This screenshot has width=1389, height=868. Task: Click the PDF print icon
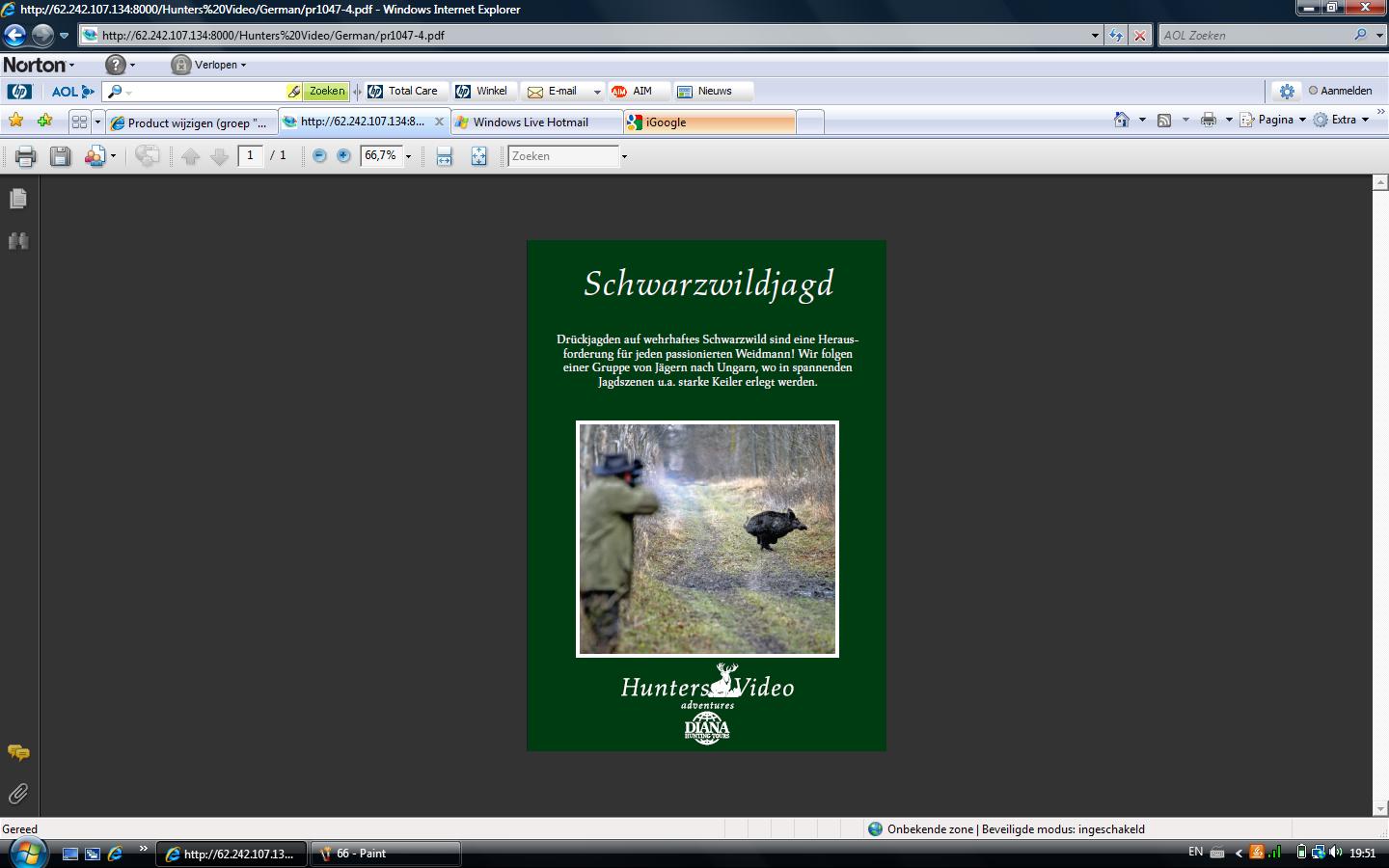[25, 156]
